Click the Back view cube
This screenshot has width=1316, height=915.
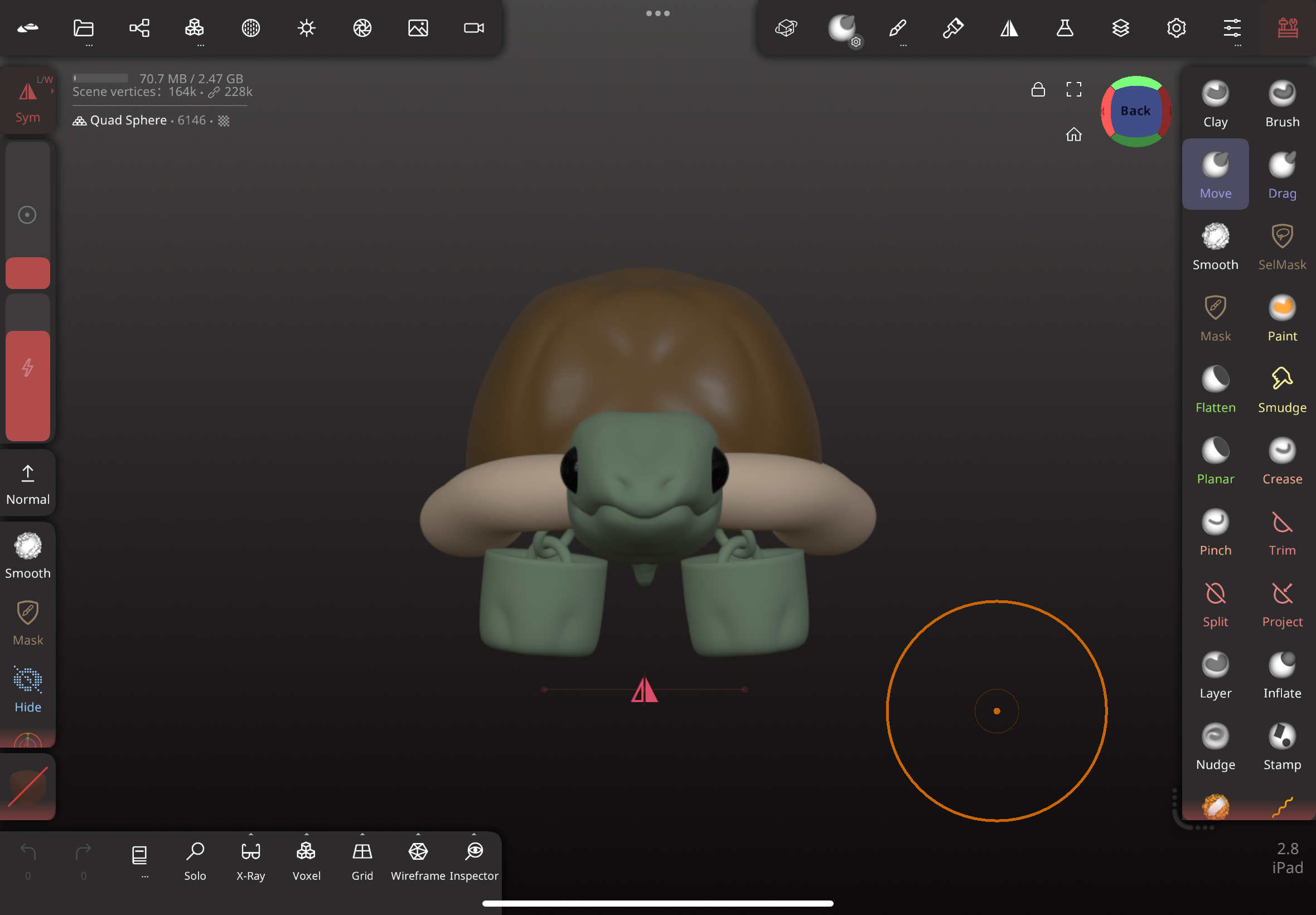tap(1135, 111)
